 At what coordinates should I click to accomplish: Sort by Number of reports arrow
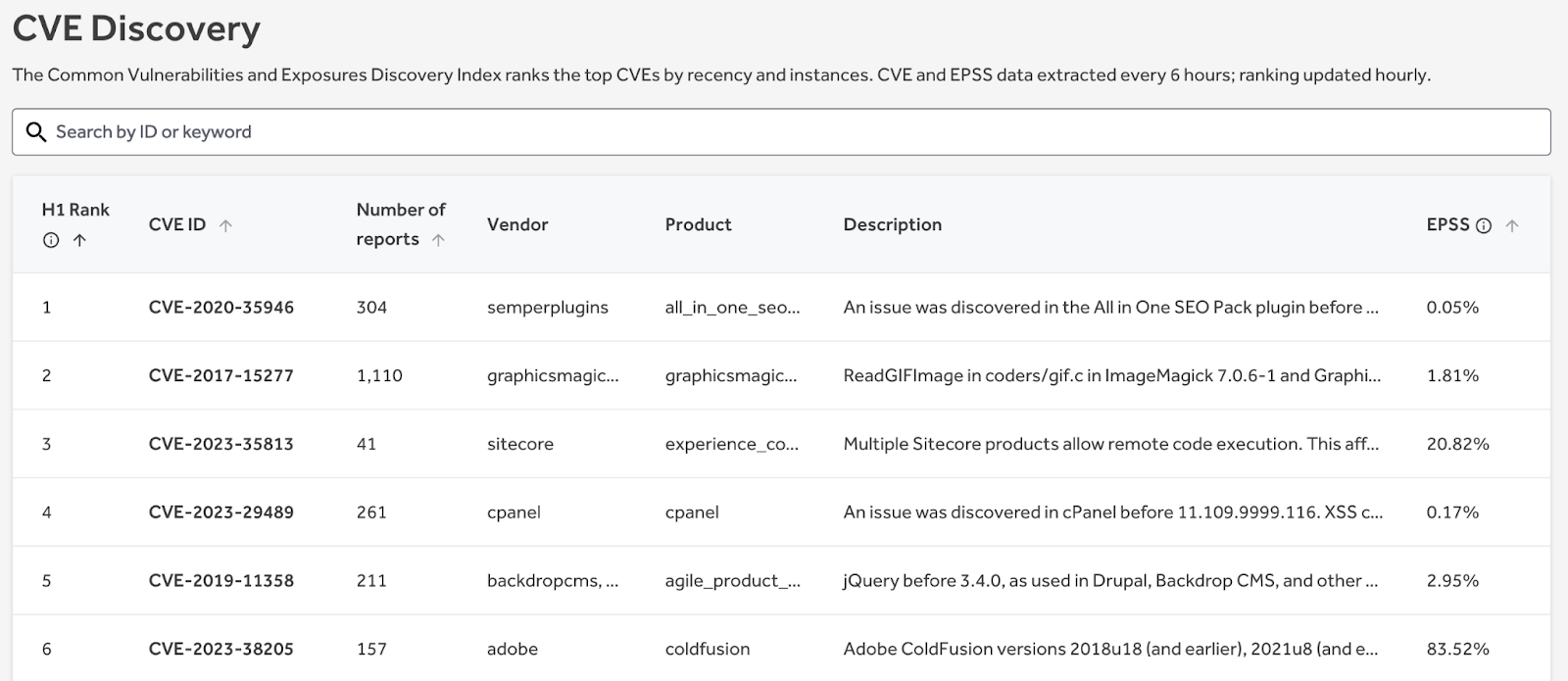438,240
